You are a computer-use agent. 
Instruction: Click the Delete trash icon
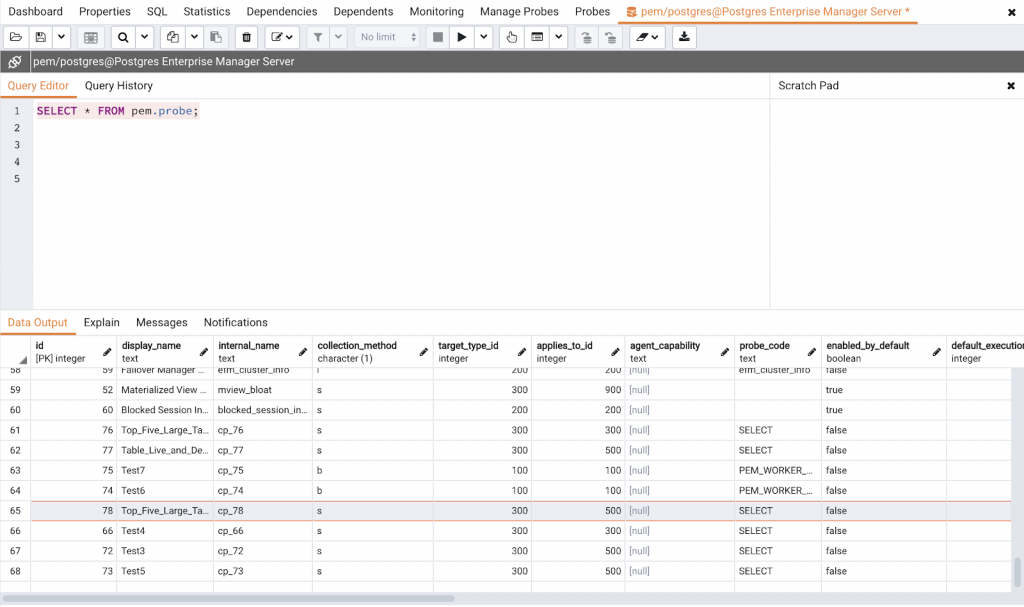pos(246,37)
